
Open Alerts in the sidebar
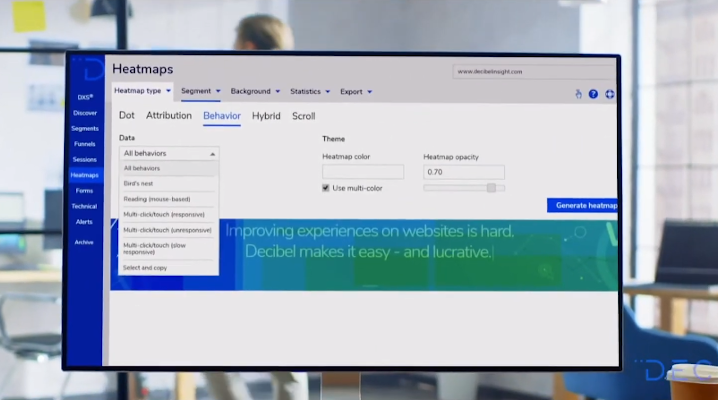coord(84,222)
